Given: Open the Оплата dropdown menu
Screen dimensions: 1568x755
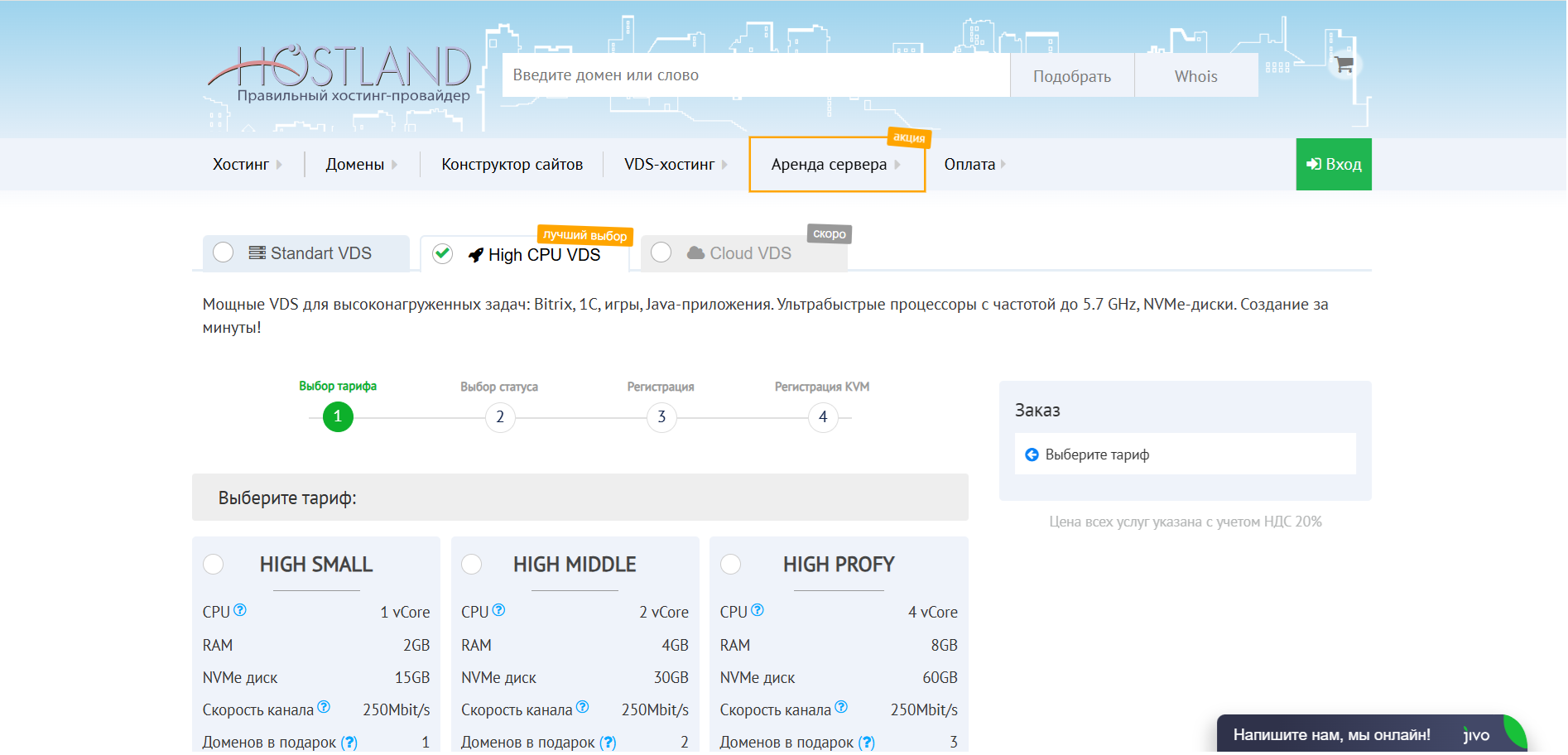Looking at the screenshot, I should (974, 165).
